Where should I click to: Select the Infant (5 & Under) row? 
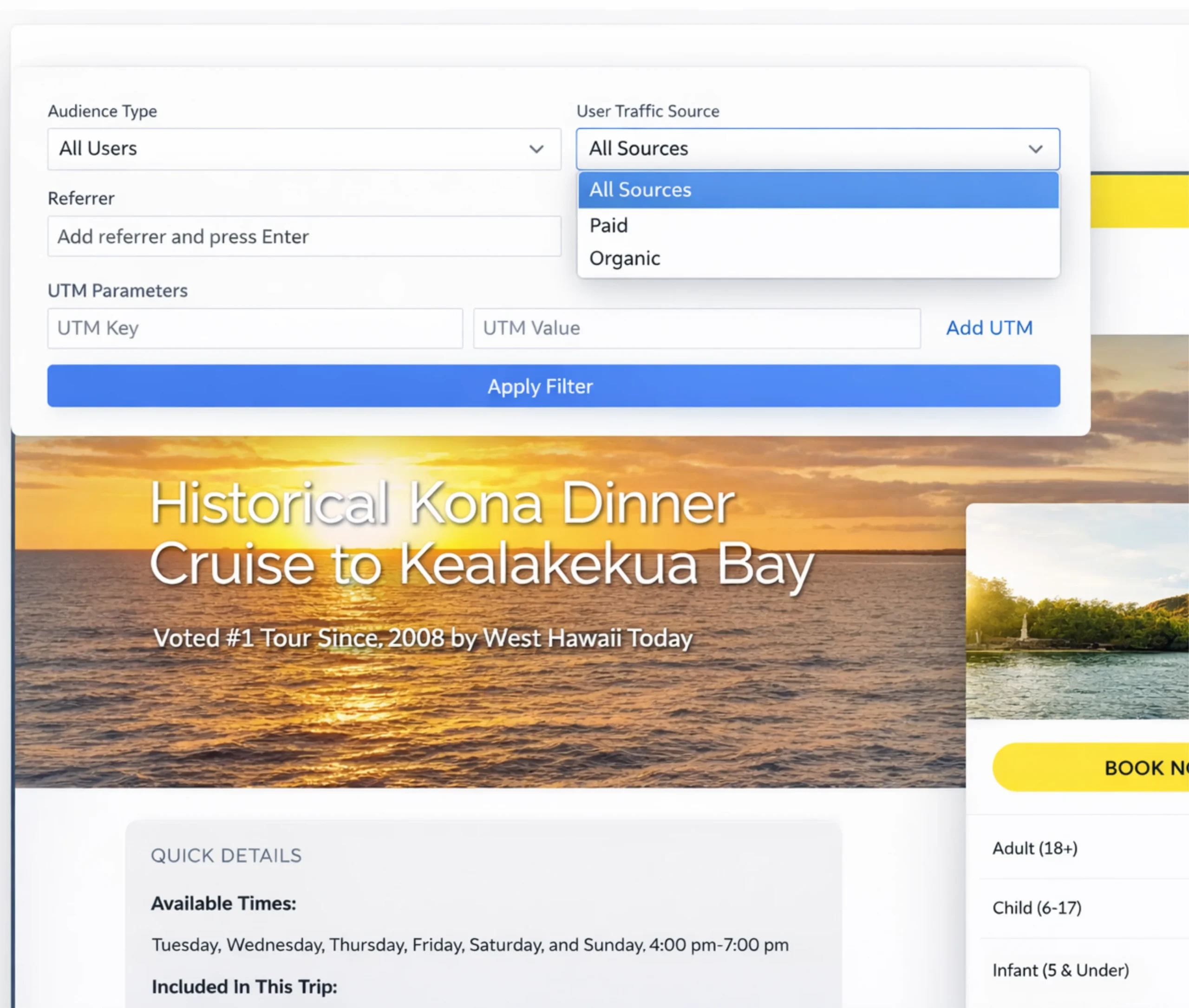point(1060,970)
